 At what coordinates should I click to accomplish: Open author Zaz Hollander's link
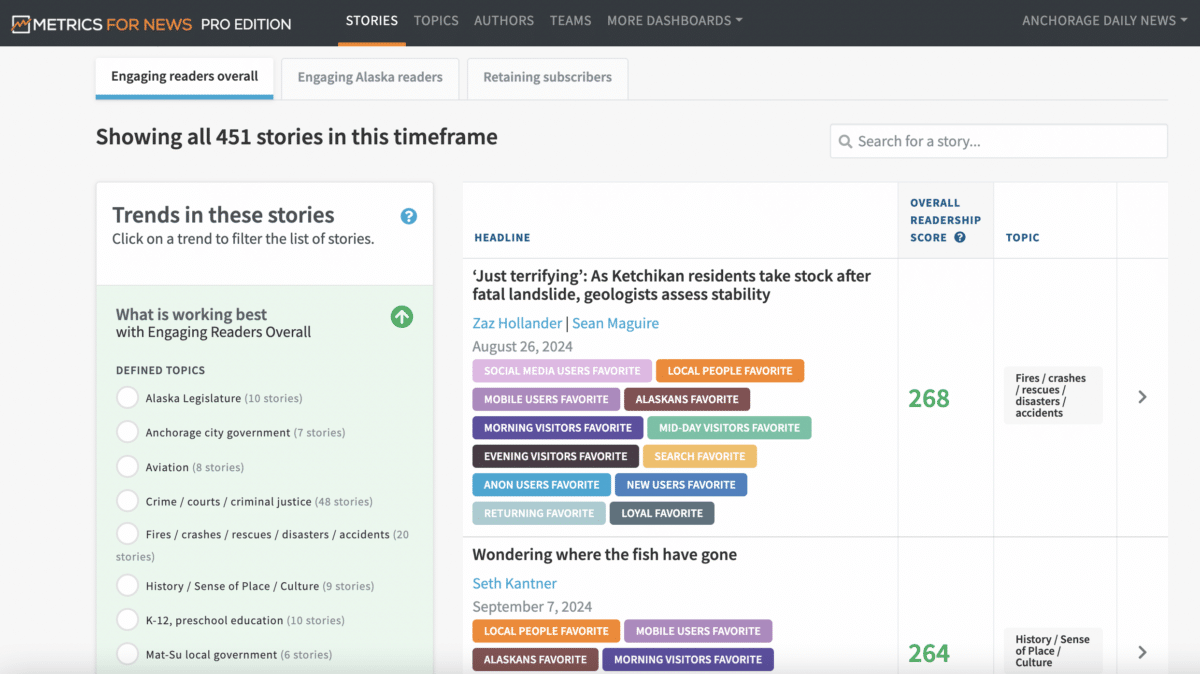517,323
